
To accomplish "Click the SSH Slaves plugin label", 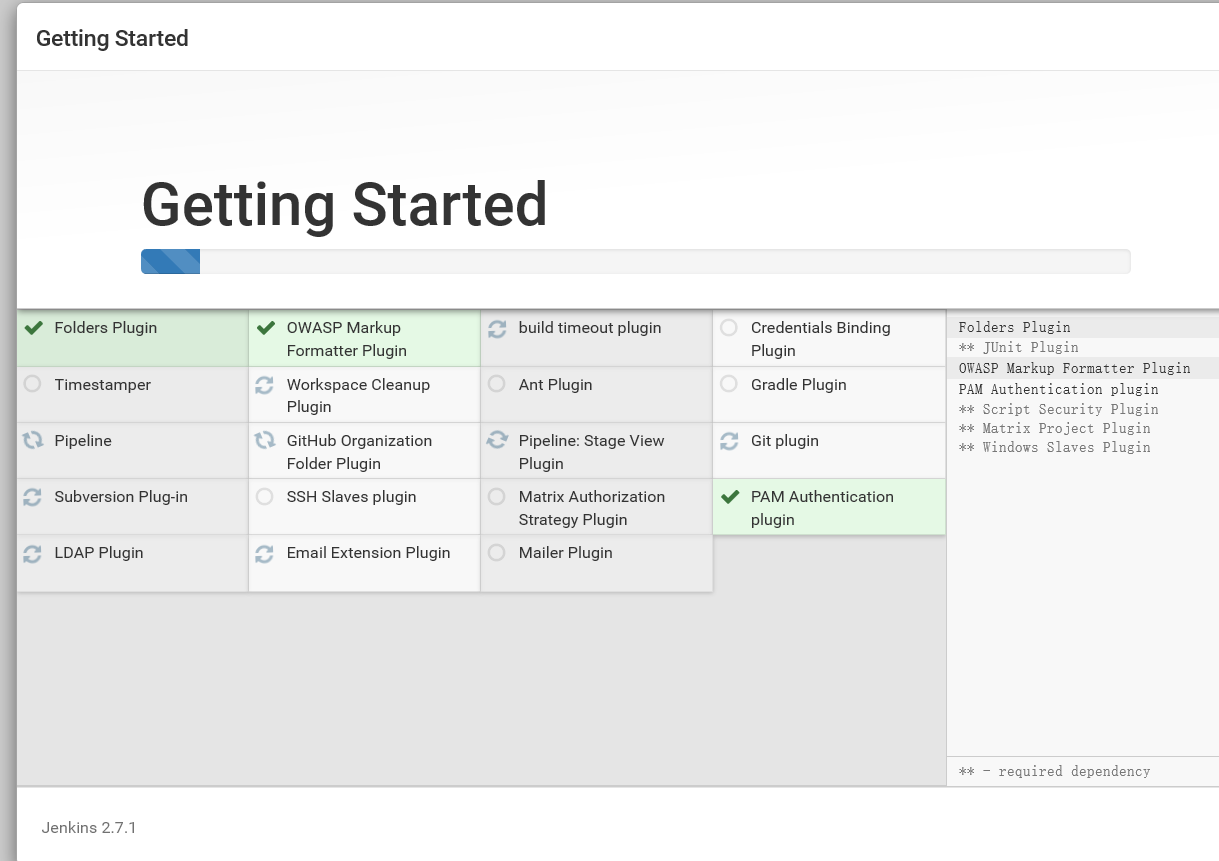I will pyautogui.click(x=351, y=496).
